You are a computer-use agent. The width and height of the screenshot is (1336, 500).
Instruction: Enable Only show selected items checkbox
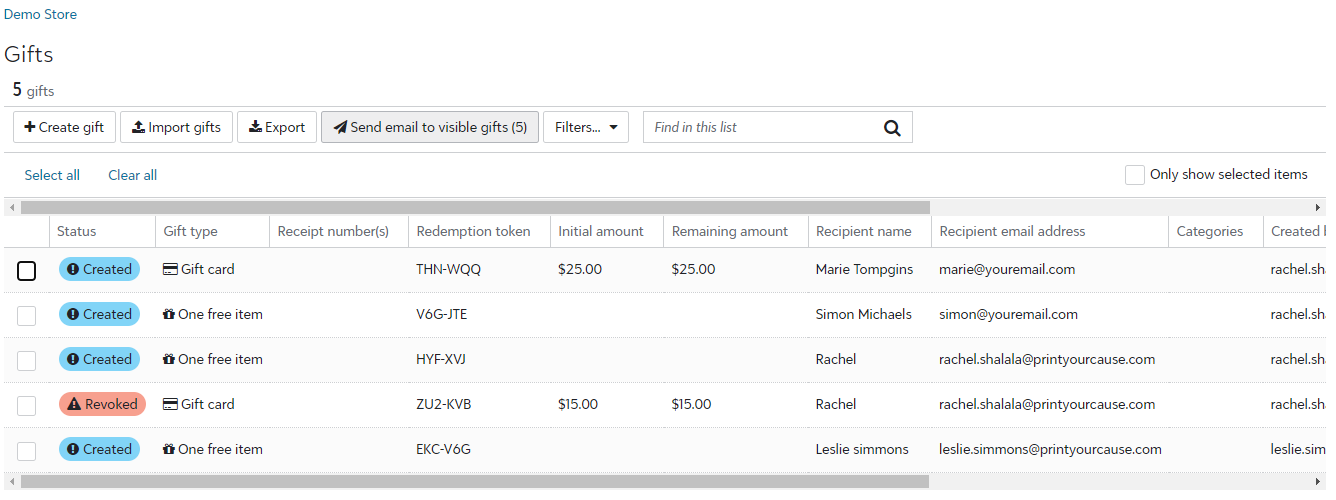pyautogui.click(x=1134, y=175)
